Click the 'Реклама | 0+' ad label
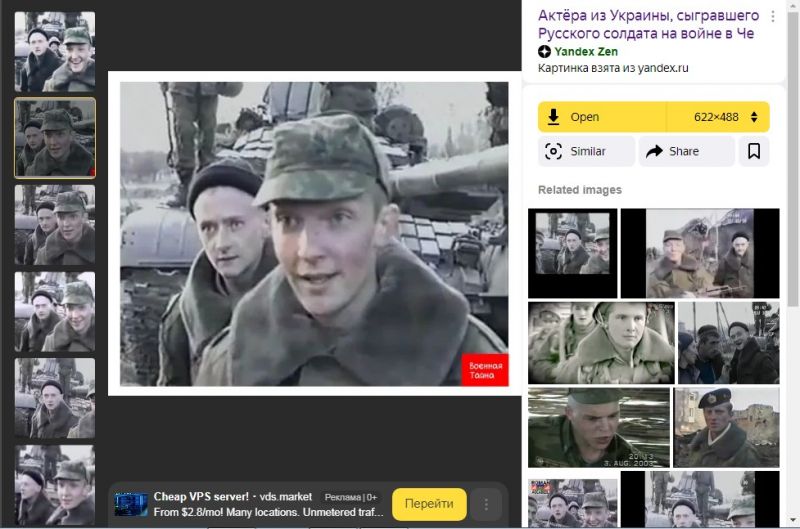This screenshot has height=529, width=800. click(x=351, y=497)
